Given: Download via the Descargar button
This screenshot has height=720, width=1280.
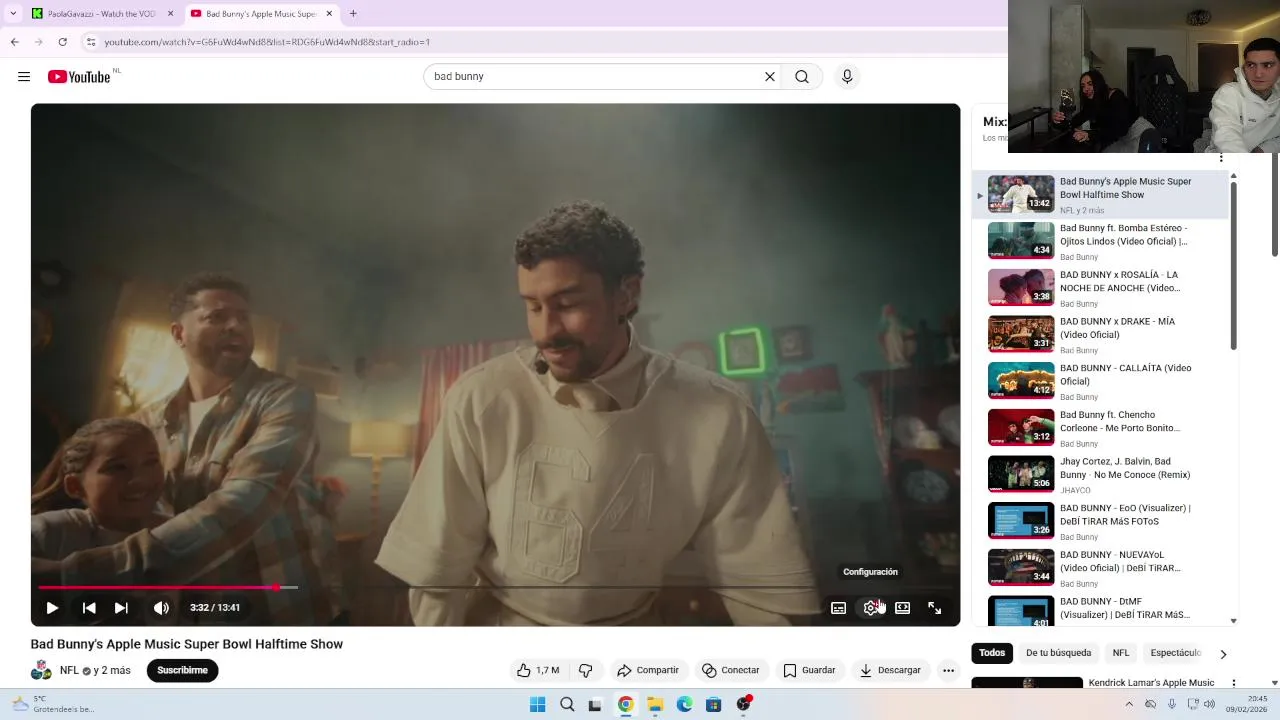Looking at the screenshot, I should [x=890, y=670].
